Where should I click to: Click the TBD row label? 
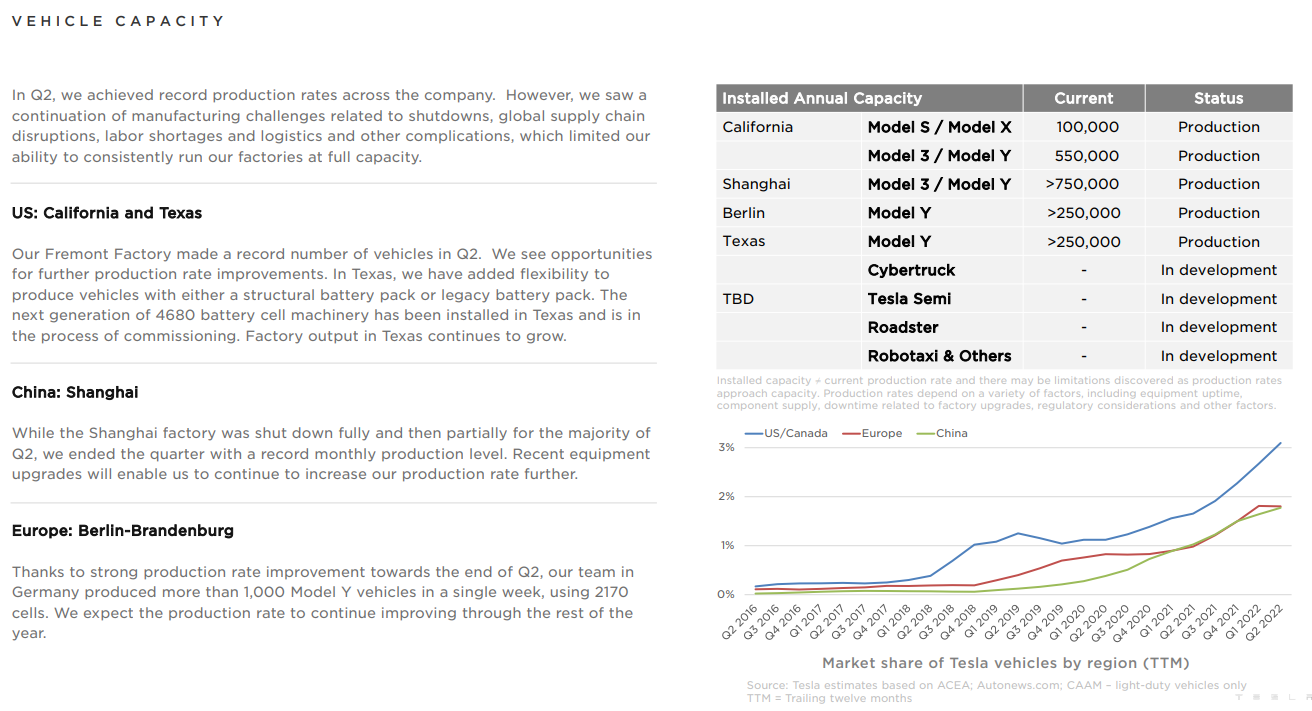click(x=738, y=299)
